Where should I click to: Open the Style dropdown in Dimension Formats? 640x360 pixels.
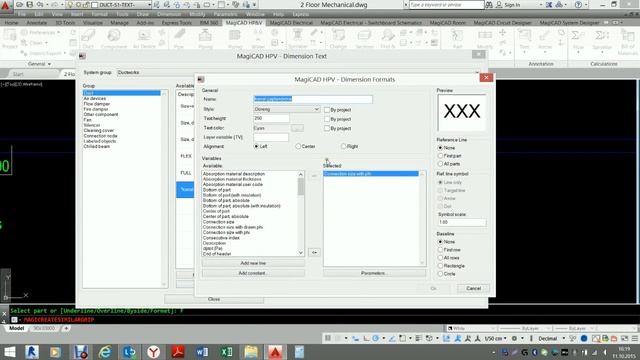[287, 109]
